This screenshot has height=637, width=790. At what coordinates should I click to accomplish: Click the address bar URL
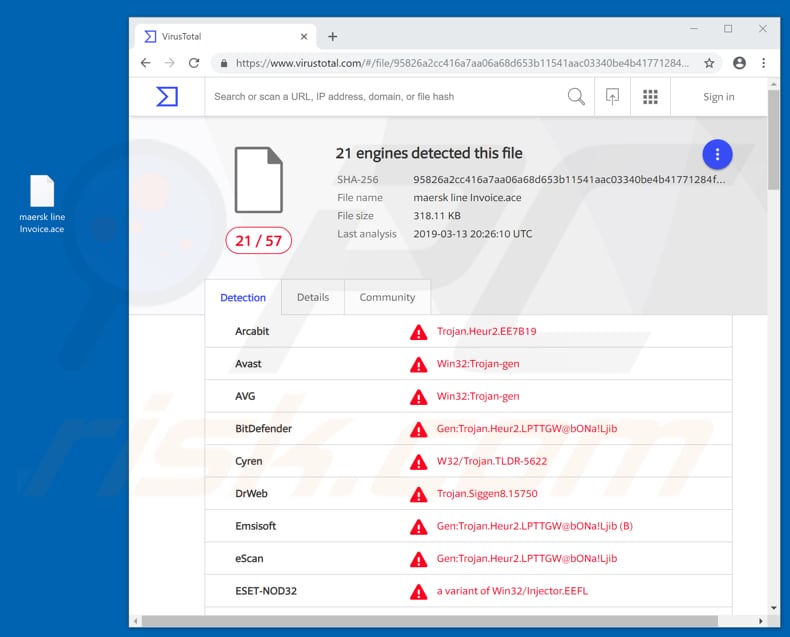pyautogui.click(x=462, y=63)
